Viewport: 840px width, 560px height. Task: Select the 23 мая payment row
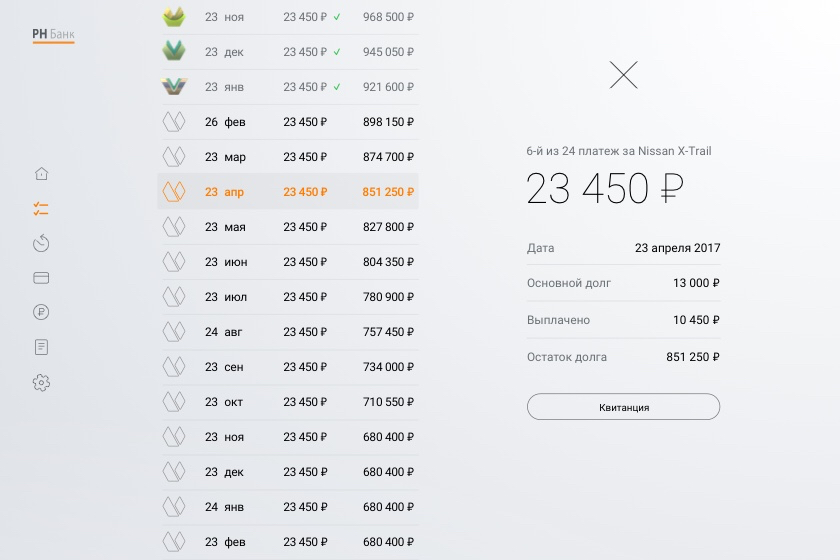point(288,227)
